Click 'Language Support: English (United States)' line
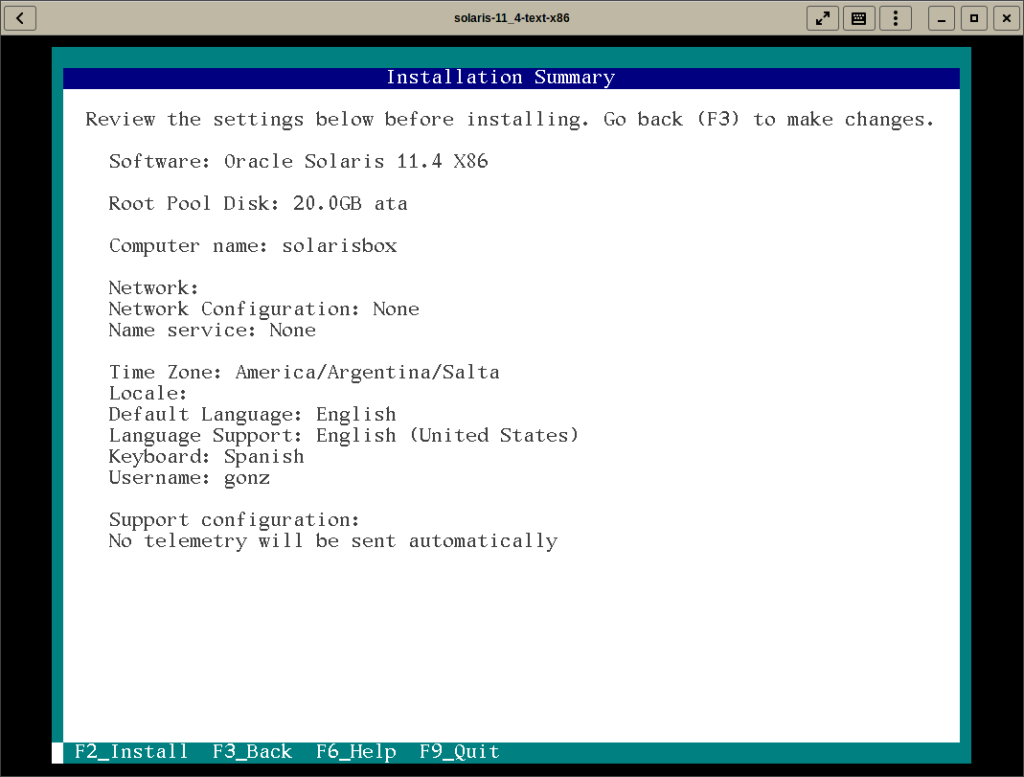Image resolution: width=1024 pixels, height=777 pixels. pos(344,436)
